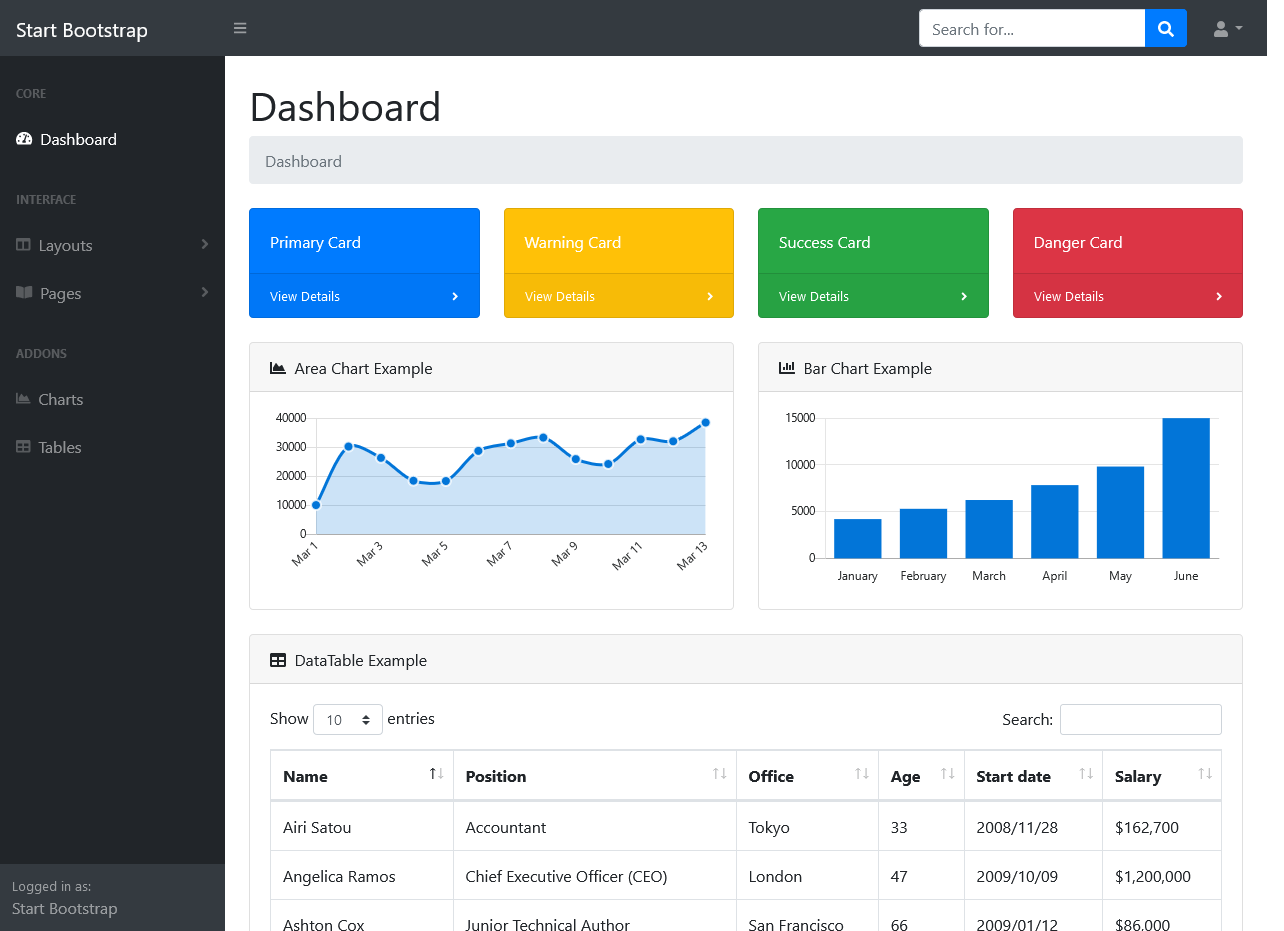Click the magnifying glass search button
The height and width of the screenshot is (931, 1284).
(x=1165, y=29)
